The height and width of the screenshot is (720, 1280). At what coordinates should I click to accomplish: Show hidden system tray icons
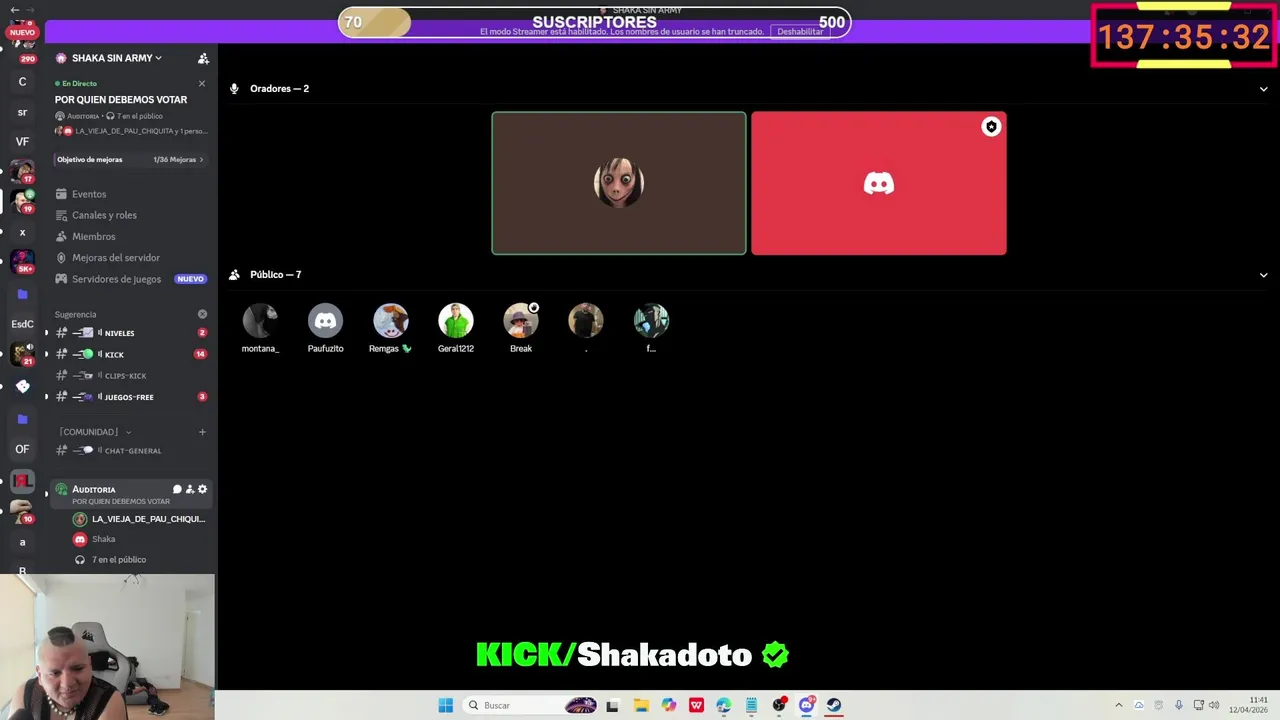1118,705
